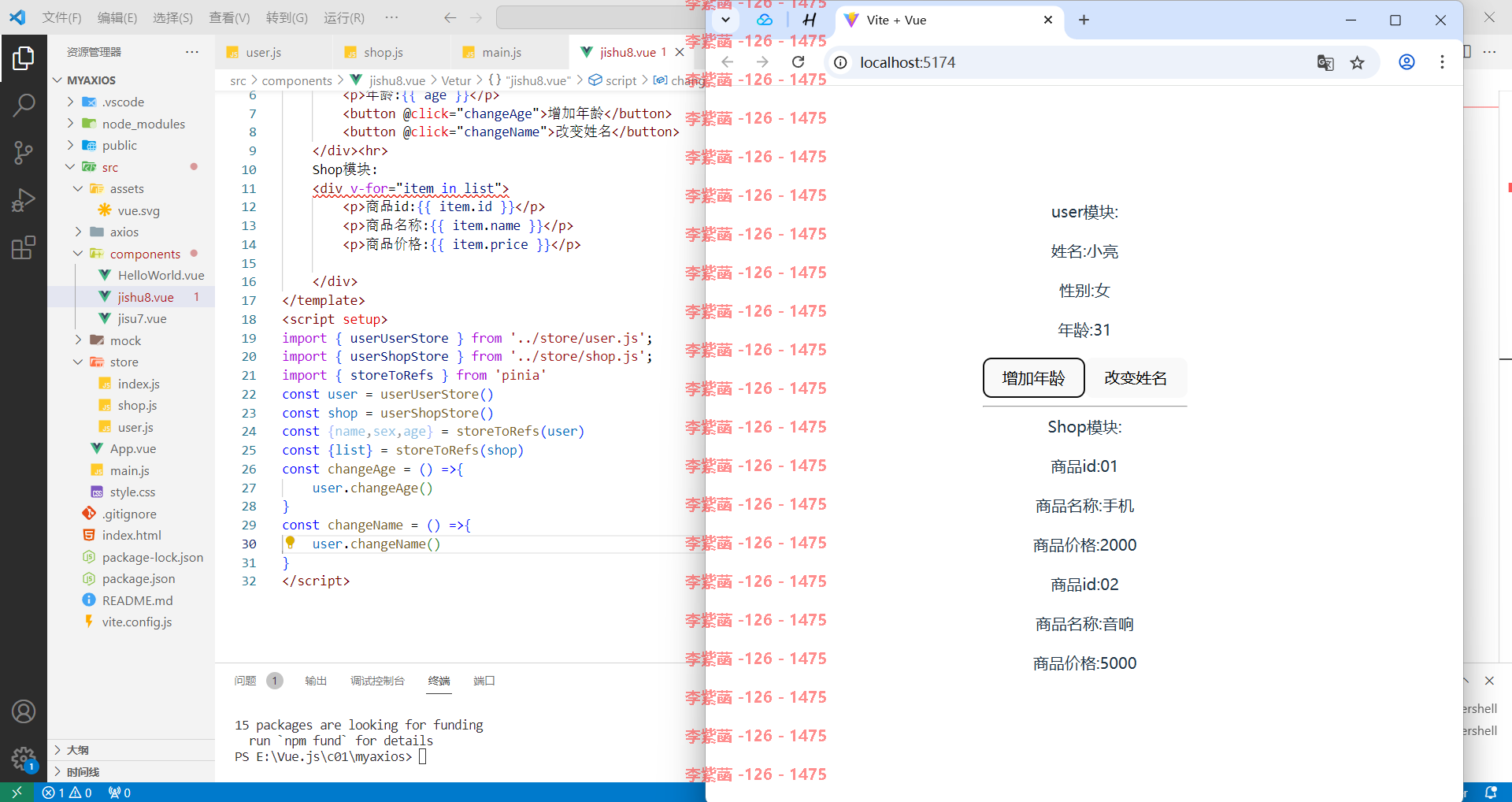Open vue.svg in the assets folder
Screen dimensions: 1512x802
click(139, 210)
